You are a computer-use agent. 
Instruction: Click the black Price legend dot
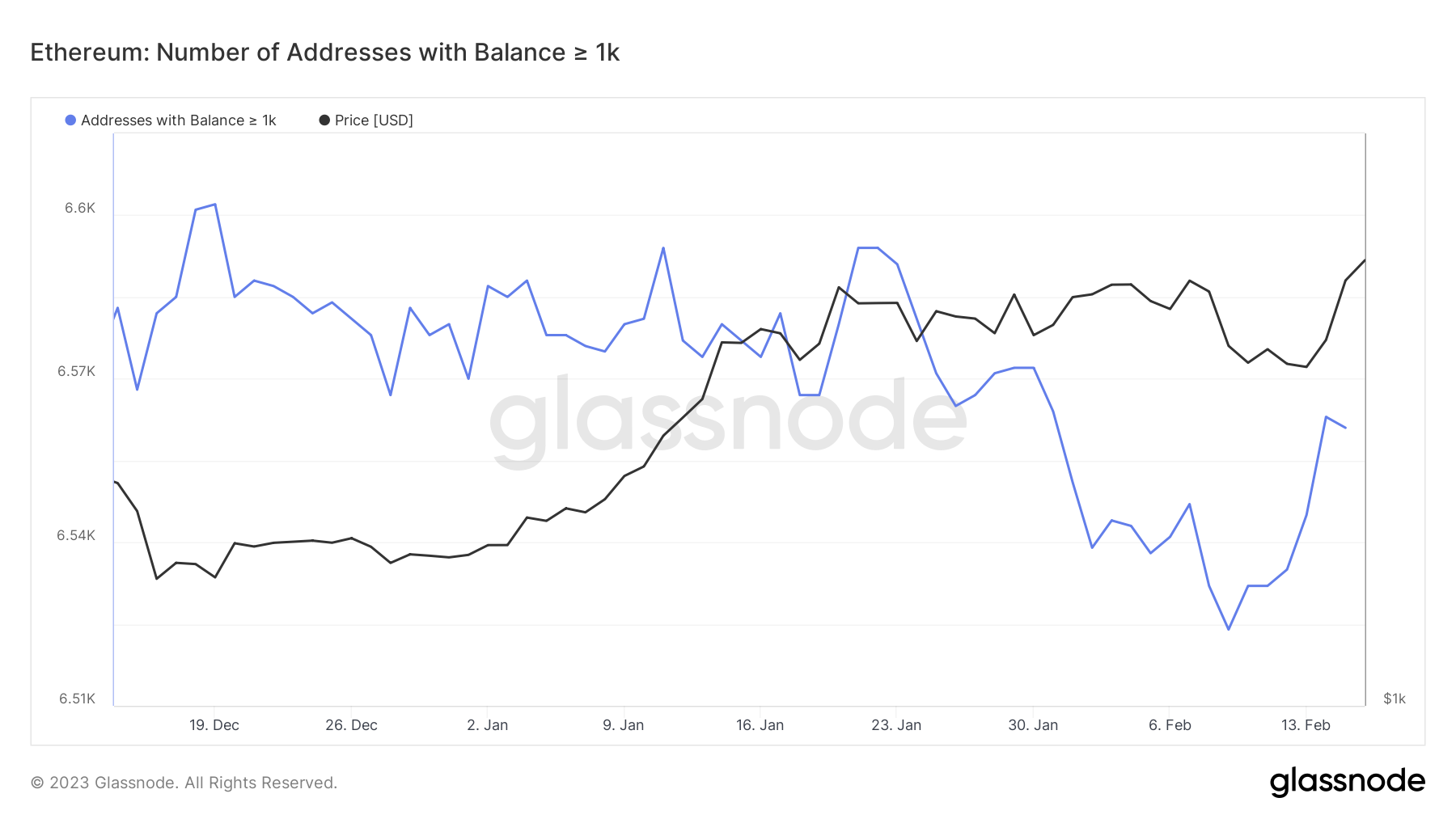(324, 120)
